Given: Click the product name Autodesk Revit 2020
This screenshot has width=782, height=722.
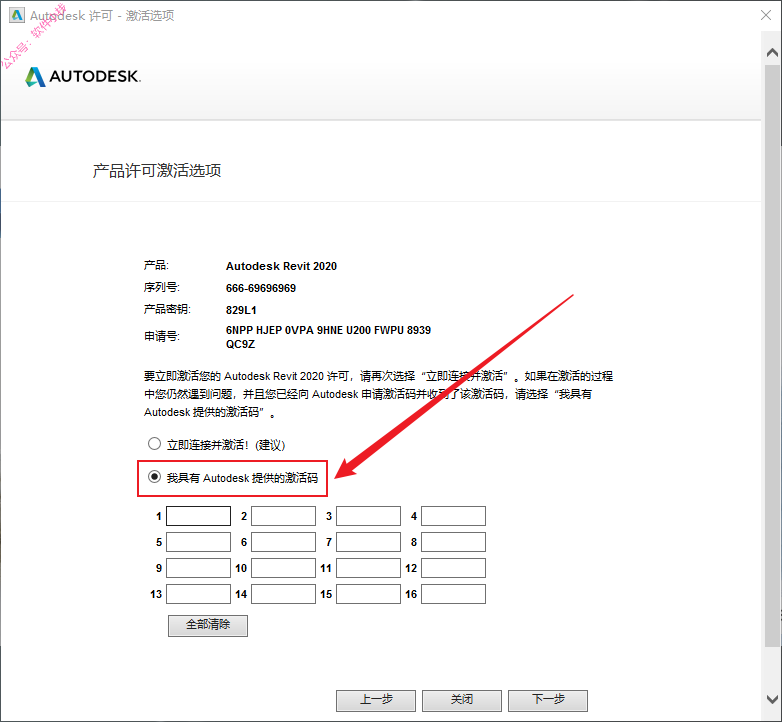Looking at the screenshot, I should point(281,266).
